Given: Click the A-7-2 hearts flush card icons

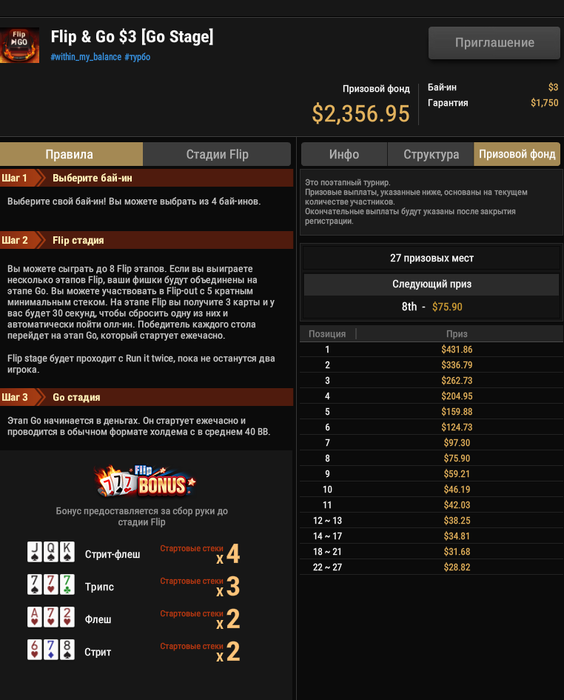Looking at the screenshot, I should click(x=51, y=617).
